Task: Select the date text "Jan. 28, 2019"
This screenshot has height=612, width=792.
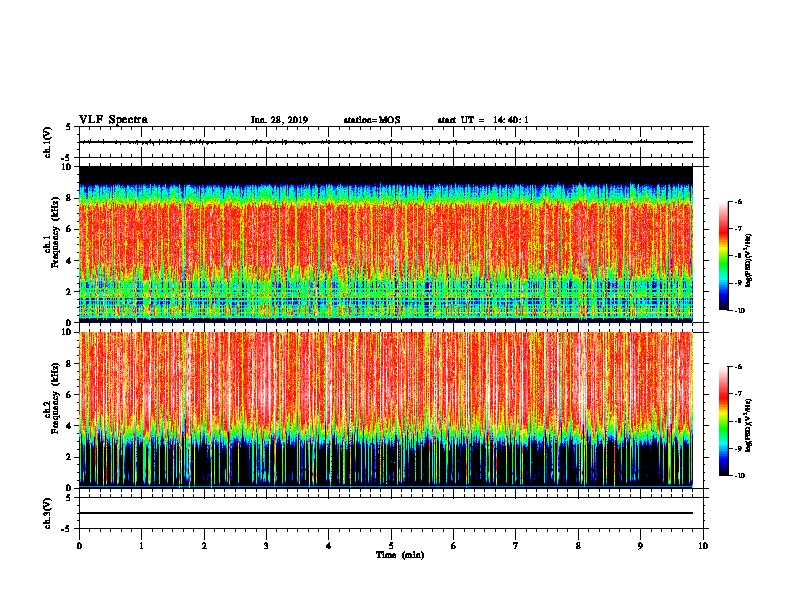Action: (x=279, y=120)
